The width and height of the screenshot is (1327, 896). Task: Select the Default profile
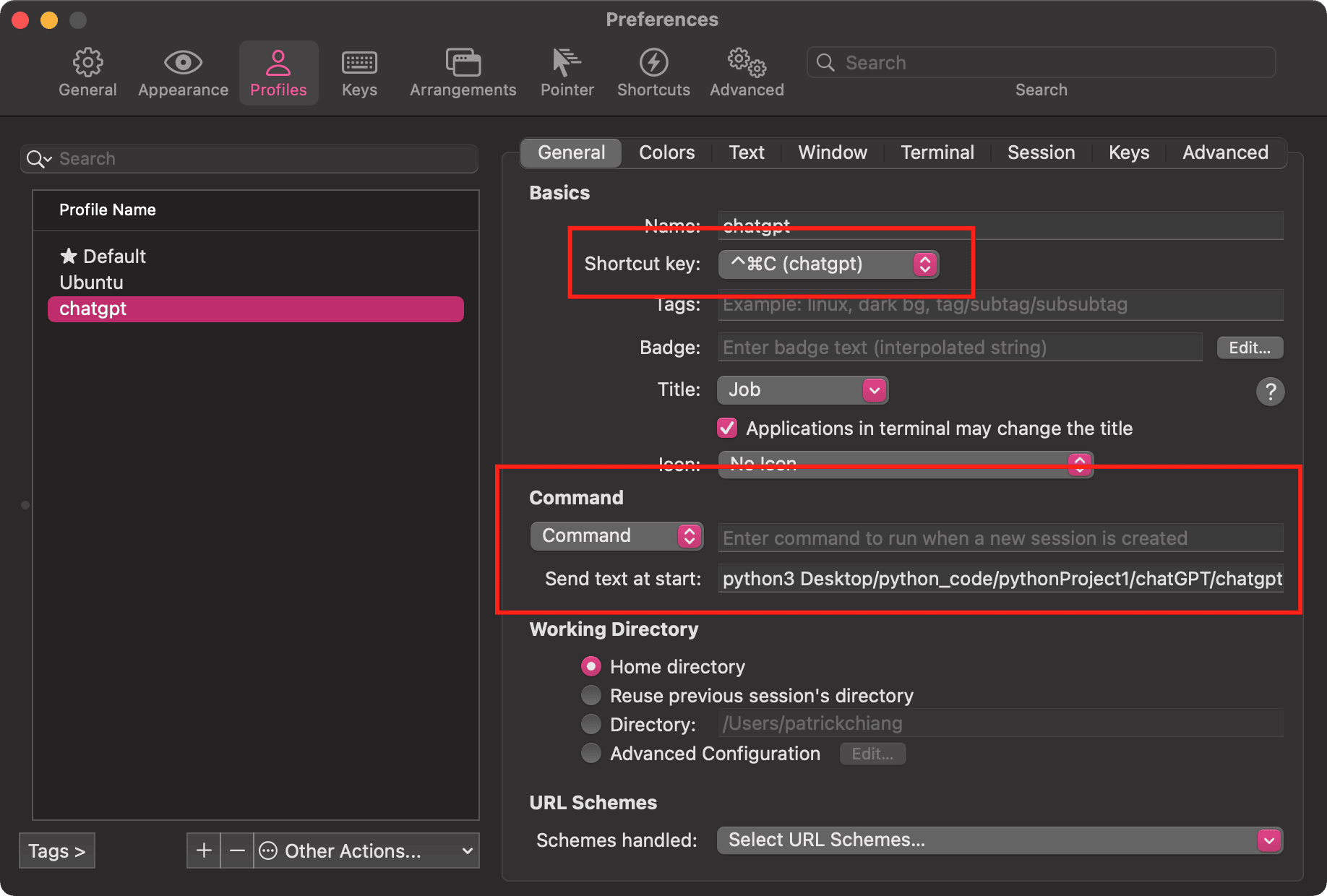[256, 257]
